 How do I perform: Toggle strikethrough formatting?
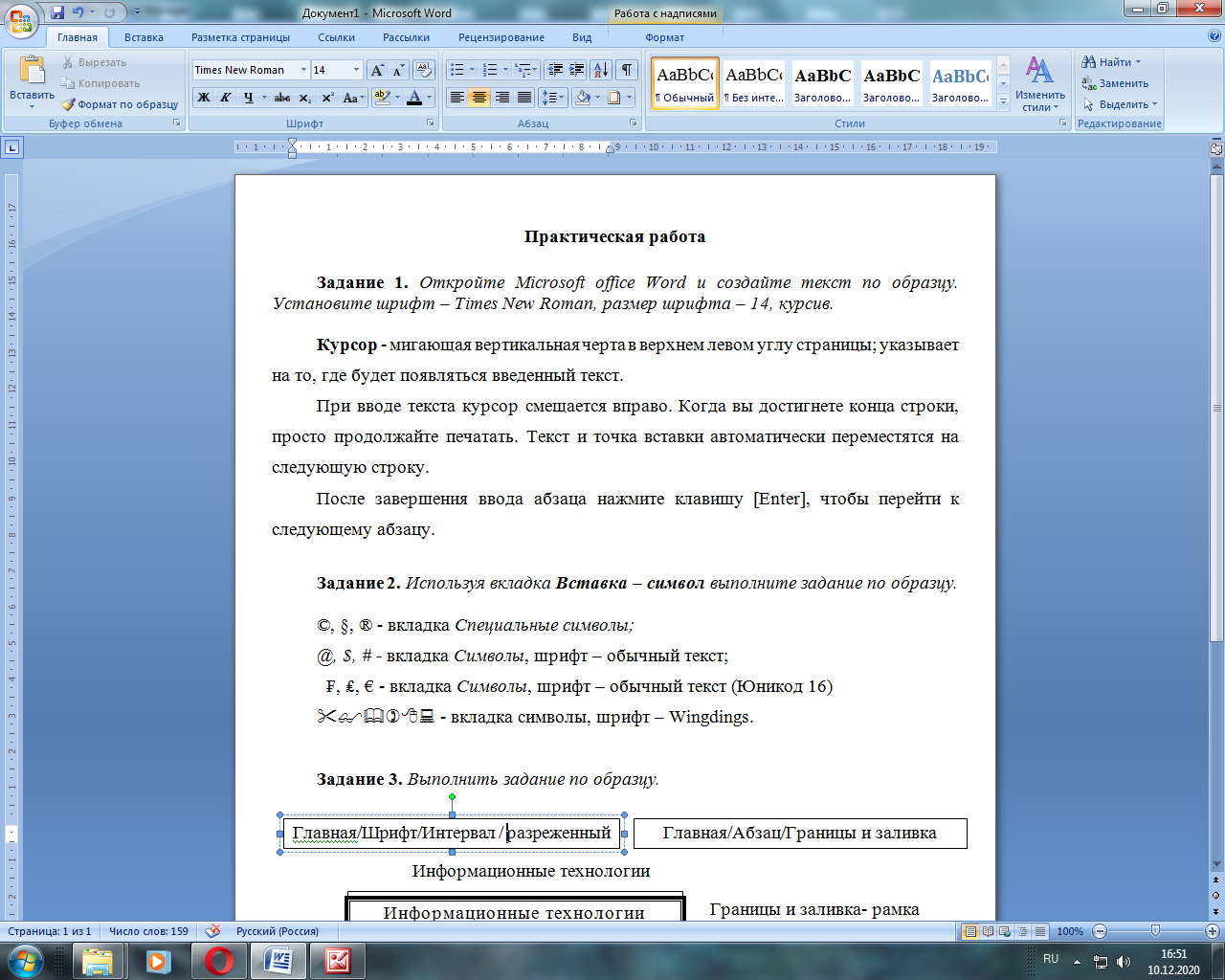coord(282,98)
